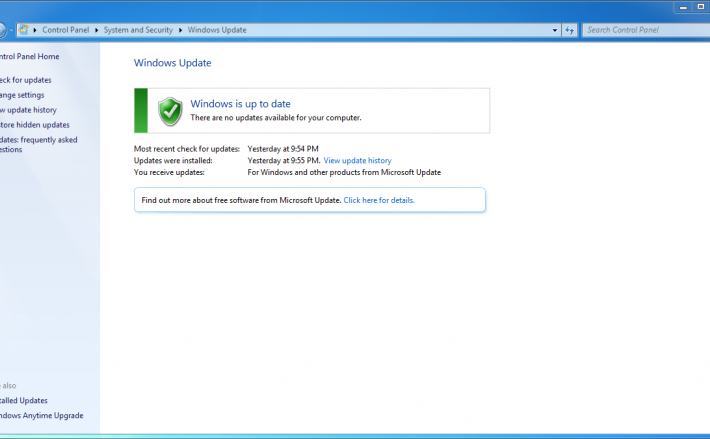Click the green shield checkmark icon
Viewport: 710px width, 439px height.
tap(170, 111)
